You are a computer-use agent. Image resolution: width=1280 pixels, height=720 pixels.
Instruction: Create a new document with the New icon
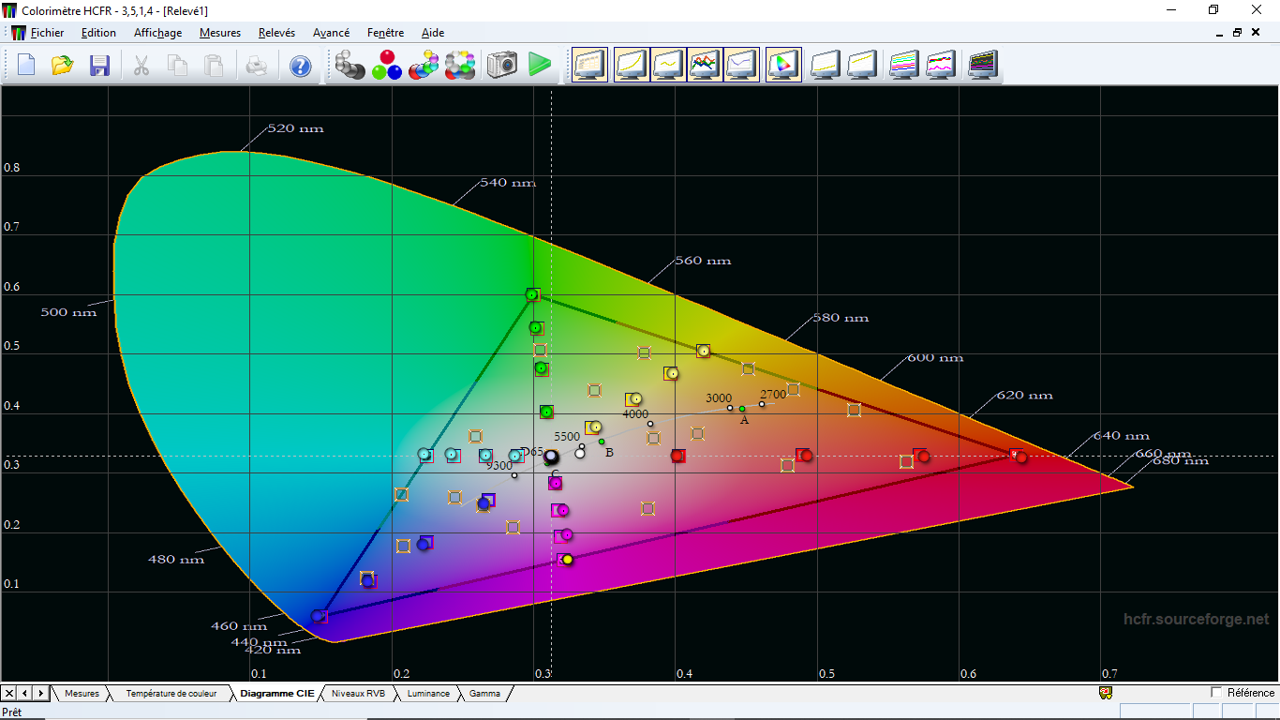26,66
